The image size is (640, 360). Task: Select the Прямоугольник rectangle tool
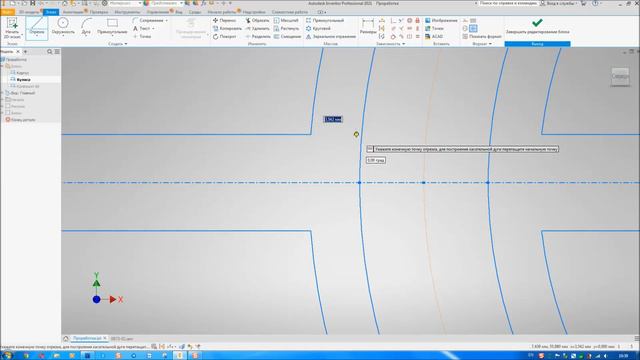(x=112, y=27)
